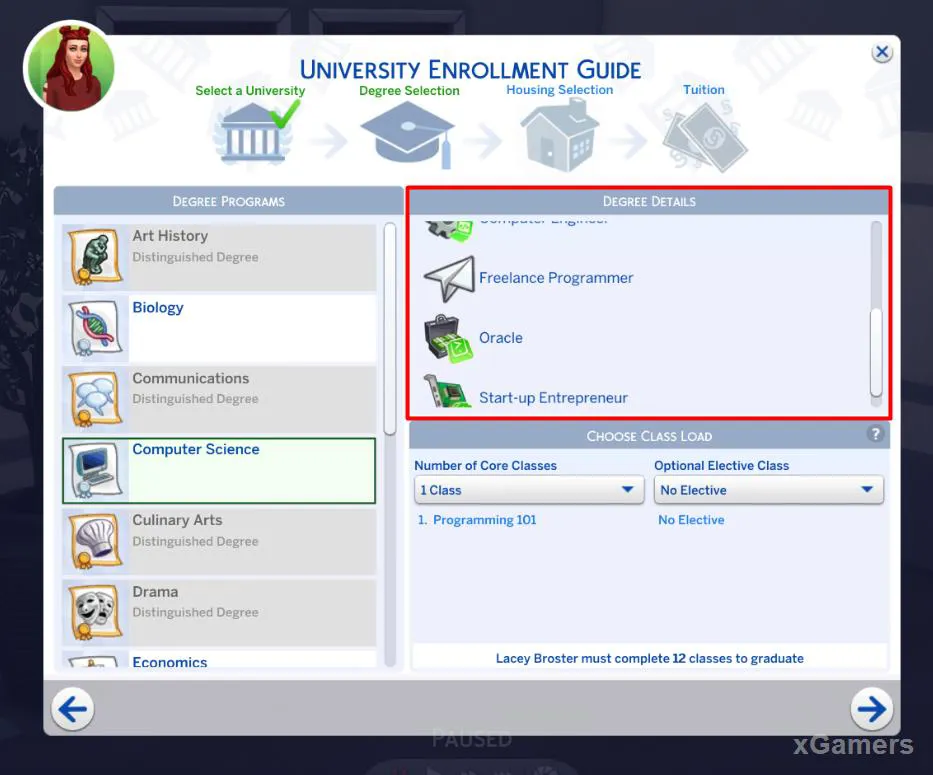
Task: Click Culinary Arts' Distinguished Degree label
Action: 195,541
